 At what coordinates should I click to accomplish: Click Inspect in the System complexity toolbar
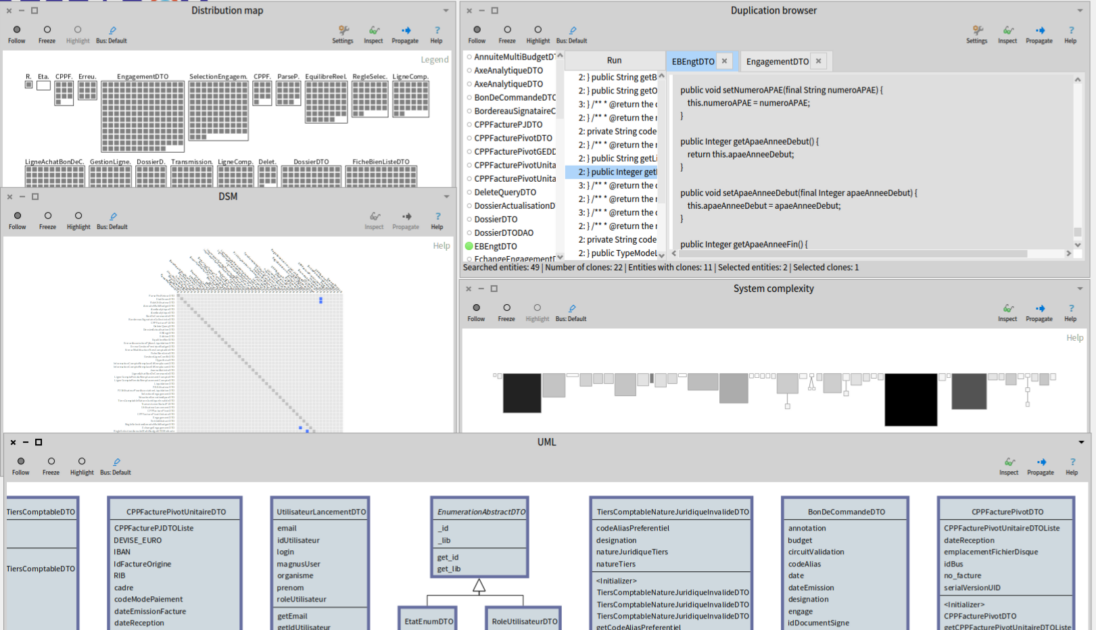coord(1007,313)
